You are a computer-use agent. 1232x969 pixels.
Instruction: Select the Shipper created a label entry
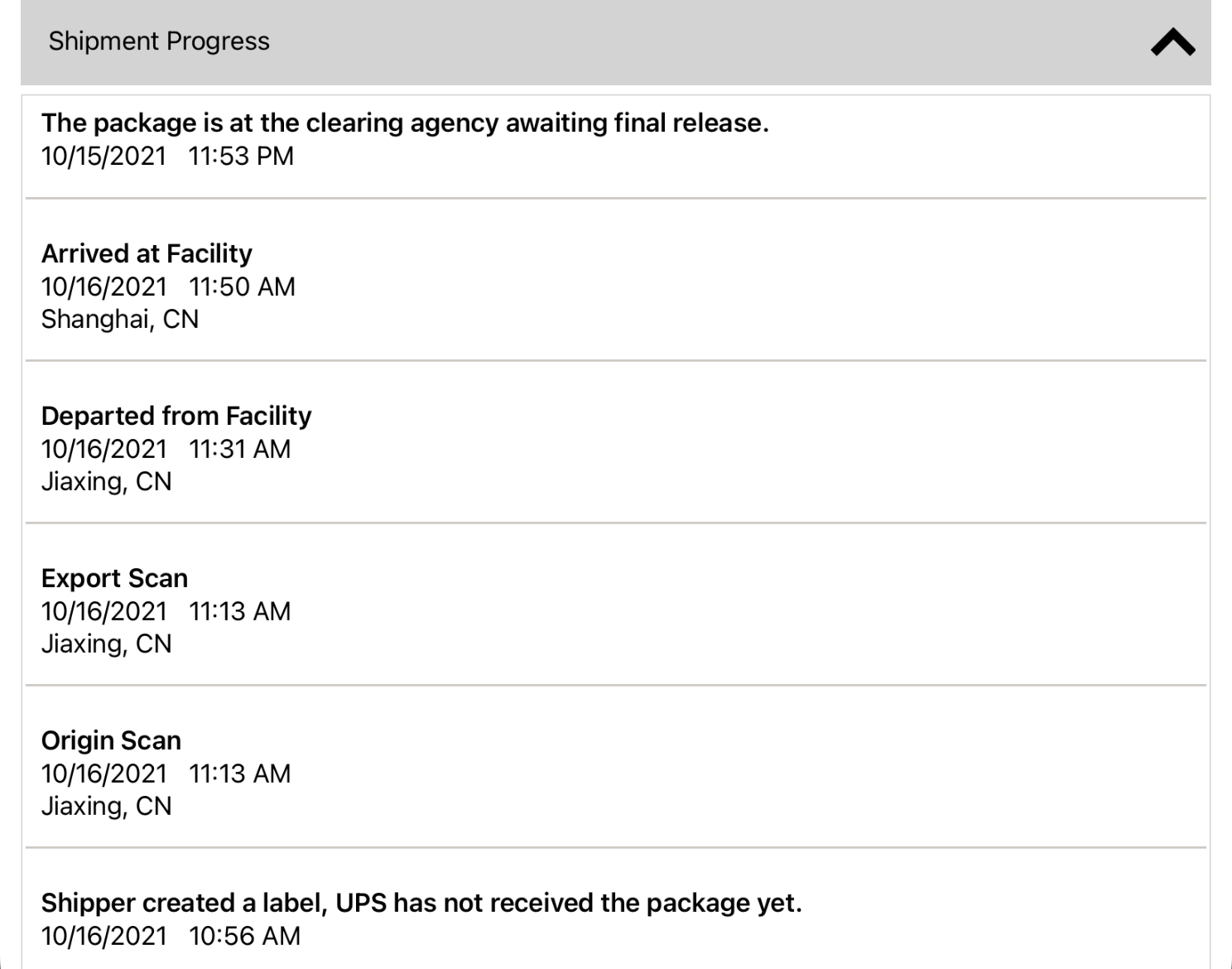[x=421, y=903]
